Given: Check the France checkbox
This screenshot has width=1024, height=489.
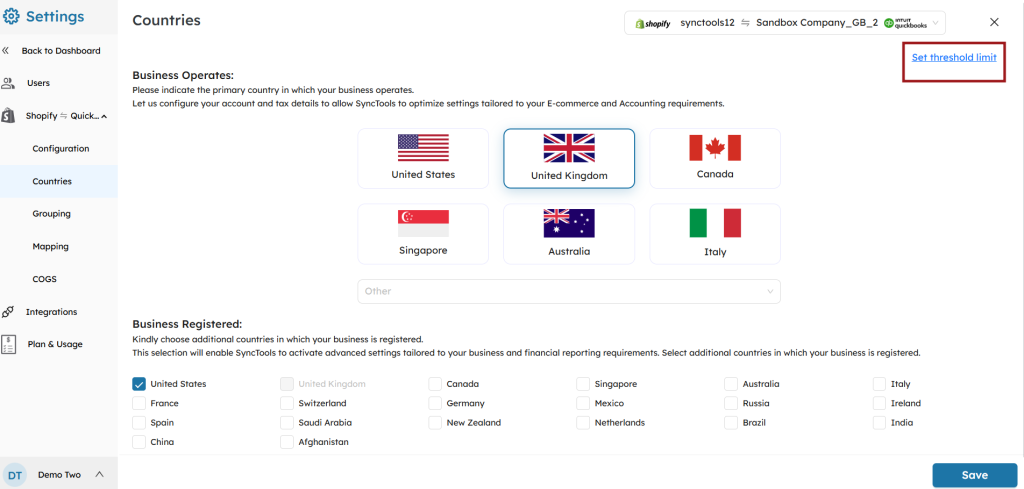Looking at the screenshot, I should 139,403.
